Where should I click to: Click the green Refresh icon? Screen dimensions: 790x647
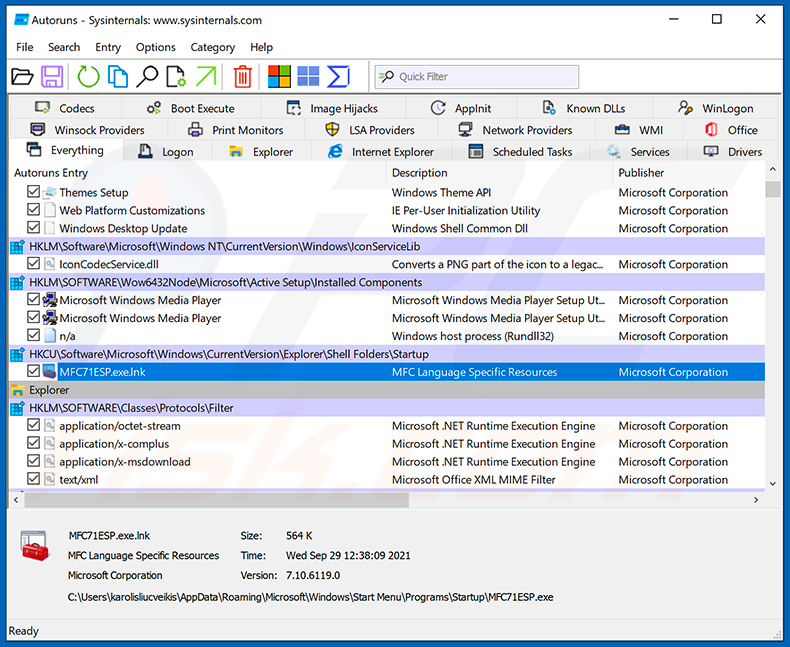[88, 77]
